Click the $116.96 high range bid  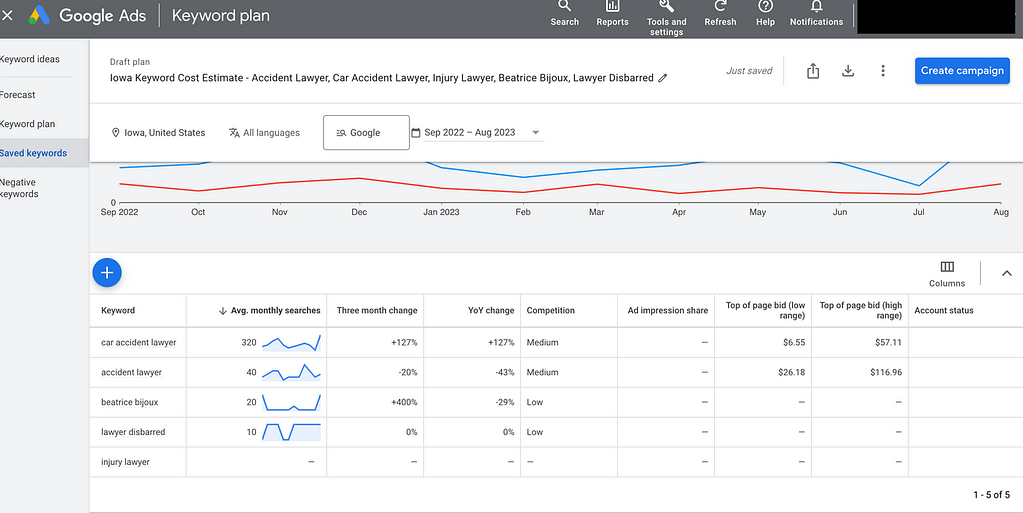[x=885, y=373]
